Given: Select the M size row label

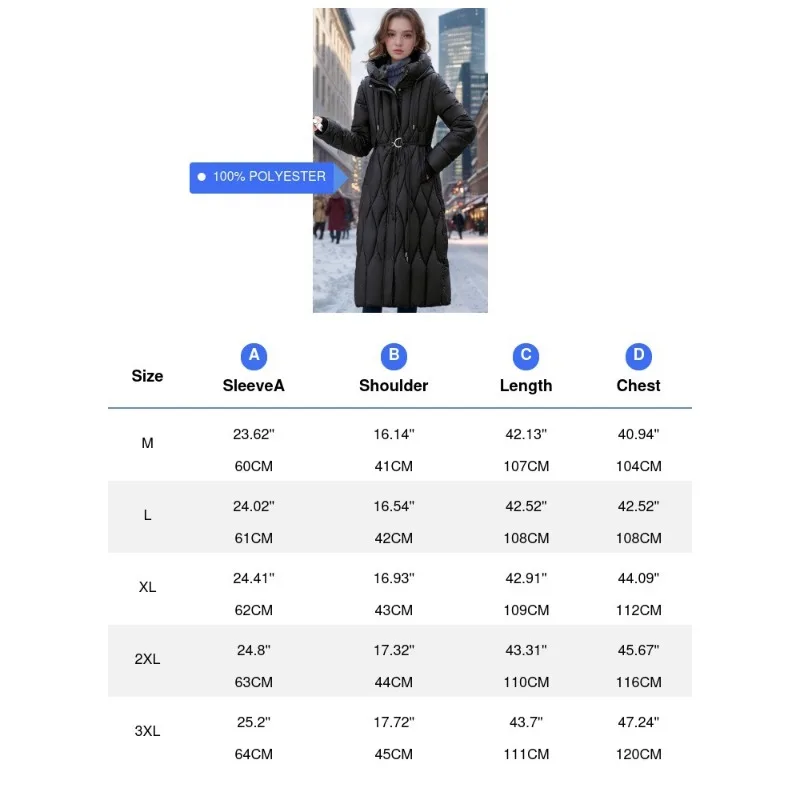Looking at the screenshot, I should click(147, 442).
